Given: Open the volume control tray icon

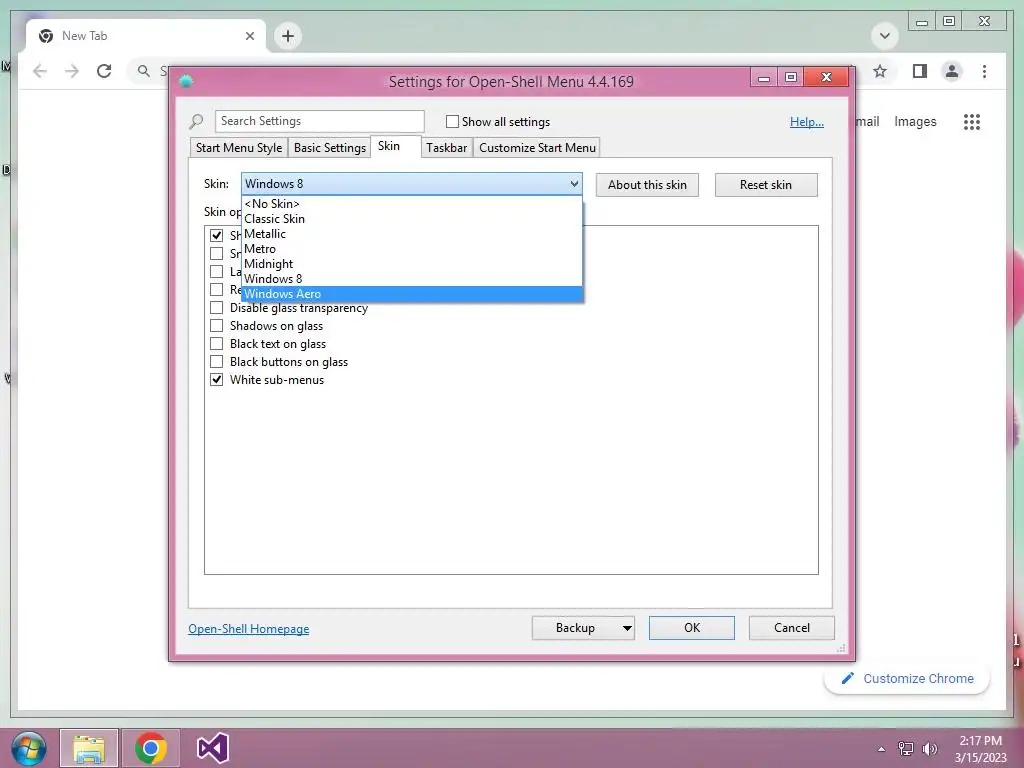Looking at the screenshot, I should coord(929,749).
